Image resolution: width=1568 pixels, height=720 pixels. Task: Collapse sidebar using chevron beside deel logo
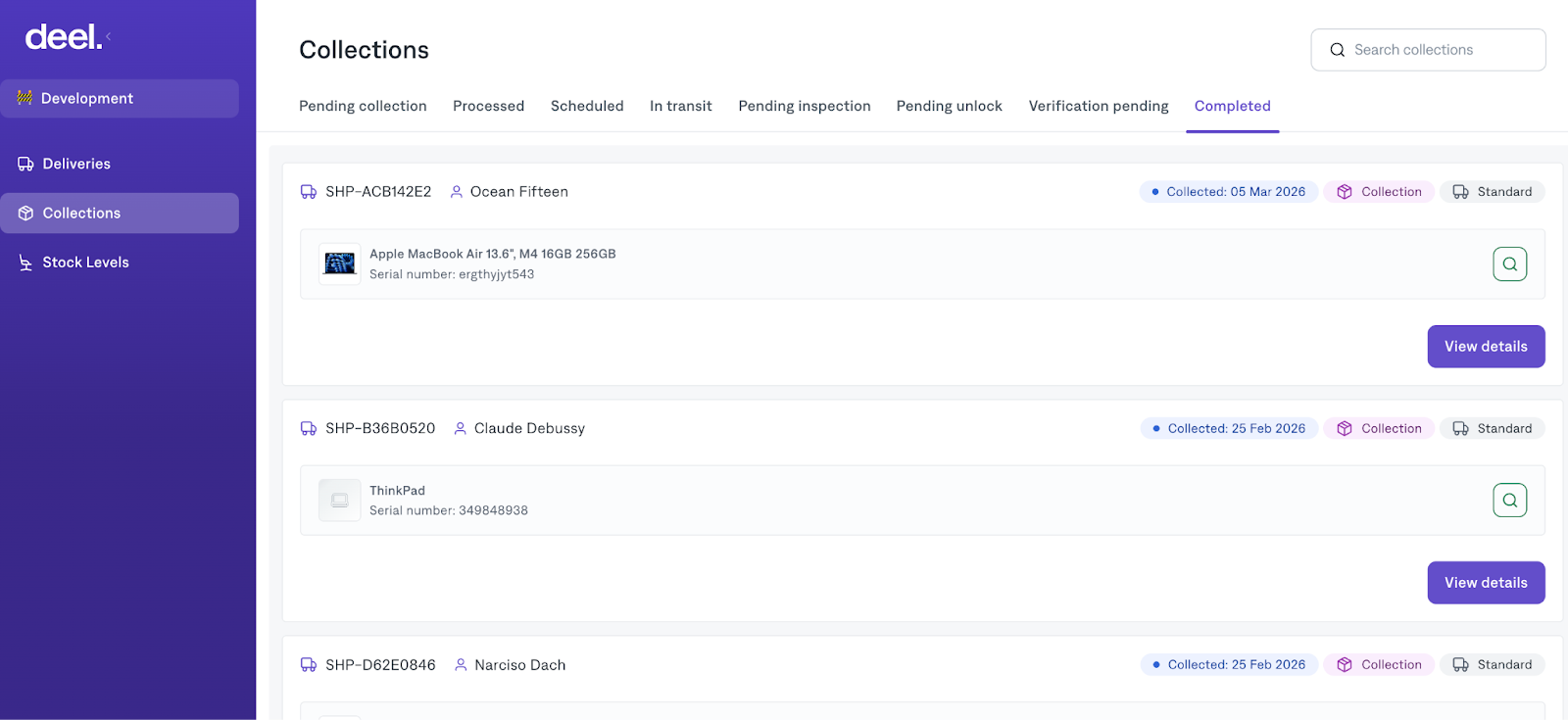point(109,37)
